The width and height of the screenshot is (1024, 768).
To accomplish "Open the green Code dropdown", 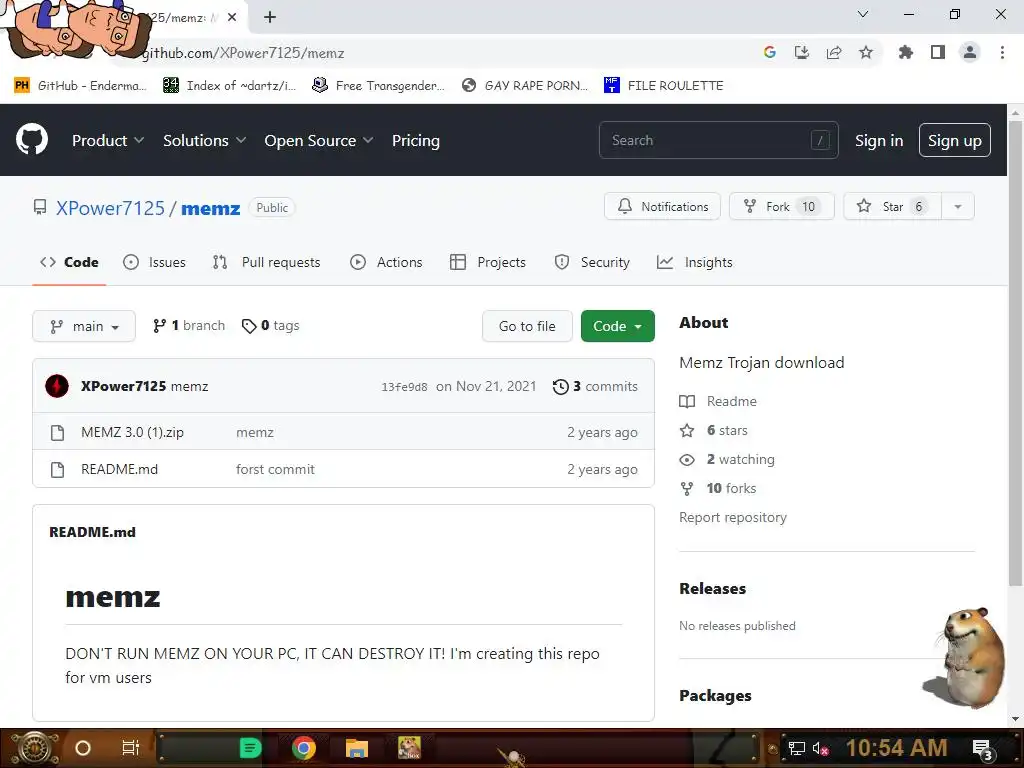I will tap(617, 326).
